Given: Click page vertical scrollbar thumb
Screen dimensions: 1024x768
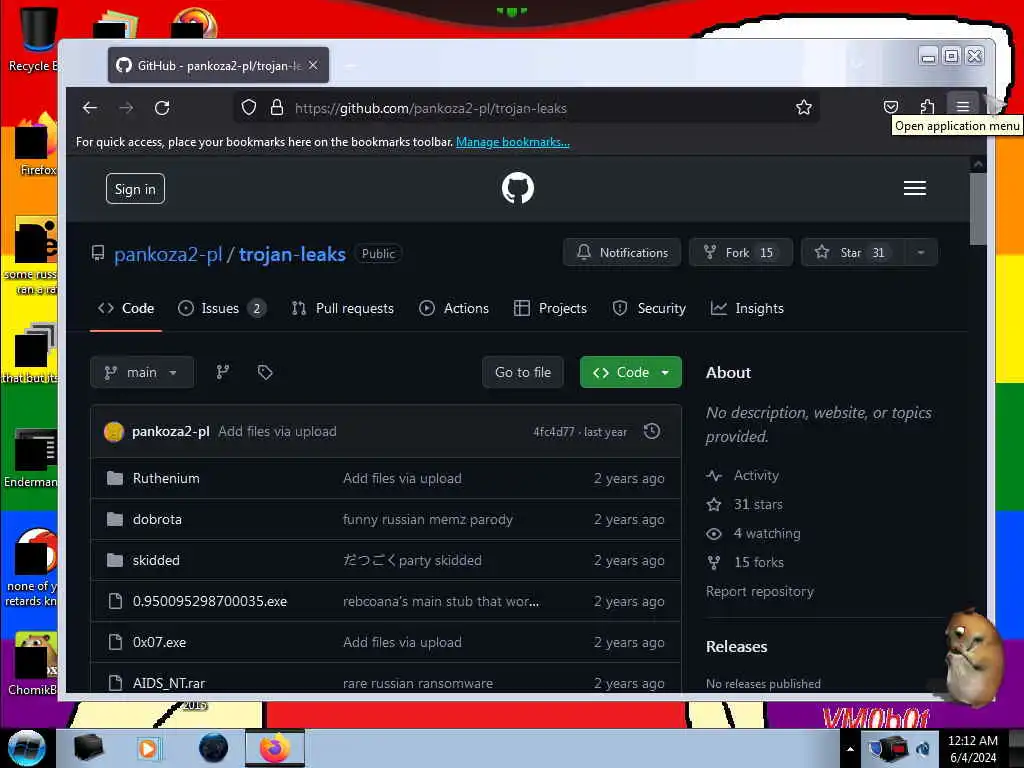Looking at the screenshot, I should [x=978, y=210].
